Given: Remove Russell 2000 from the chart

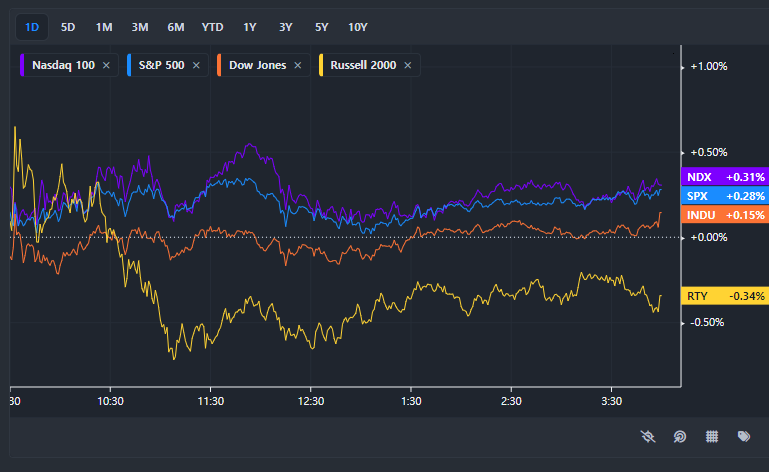Looking at the screenshot, I should [x=408, y=66].
